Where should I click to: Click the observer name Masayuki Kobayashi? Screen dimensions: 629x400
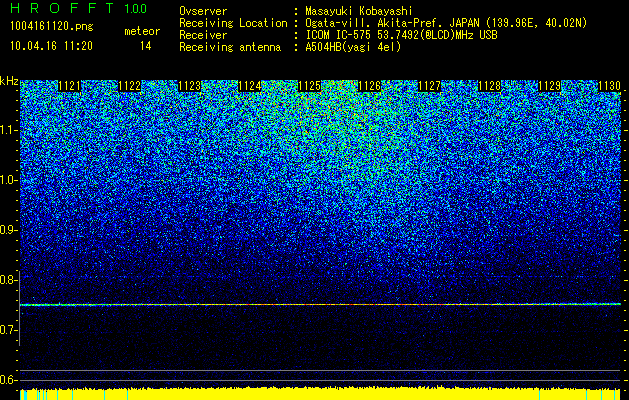(x=359, y=12)
